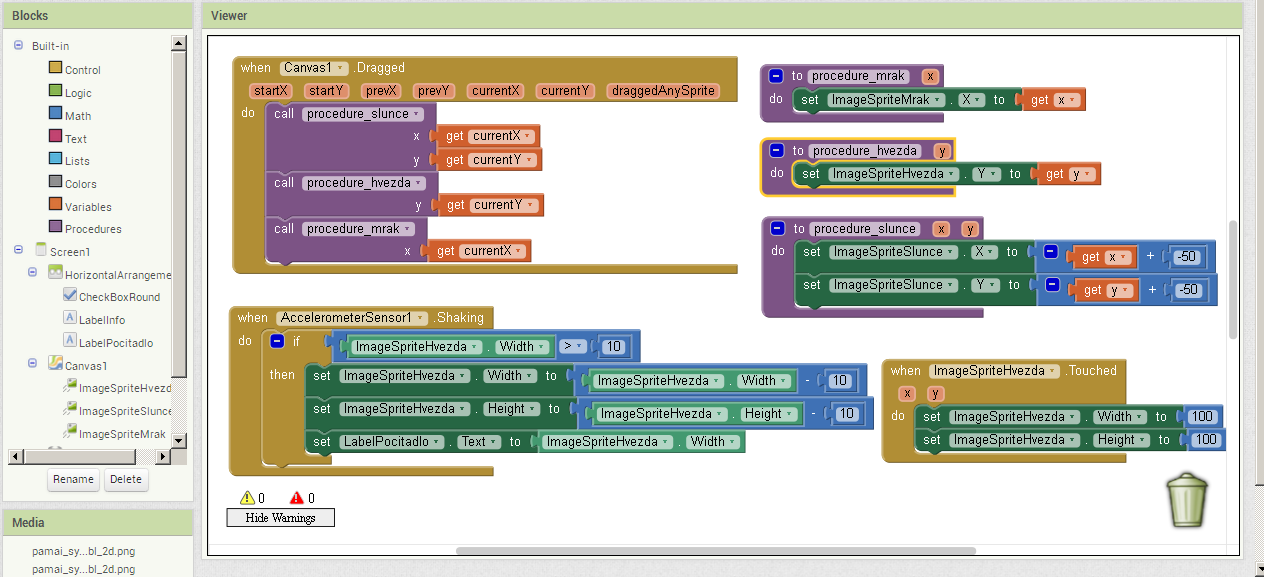Toggle mutator icon on the if block

(277, 341)
